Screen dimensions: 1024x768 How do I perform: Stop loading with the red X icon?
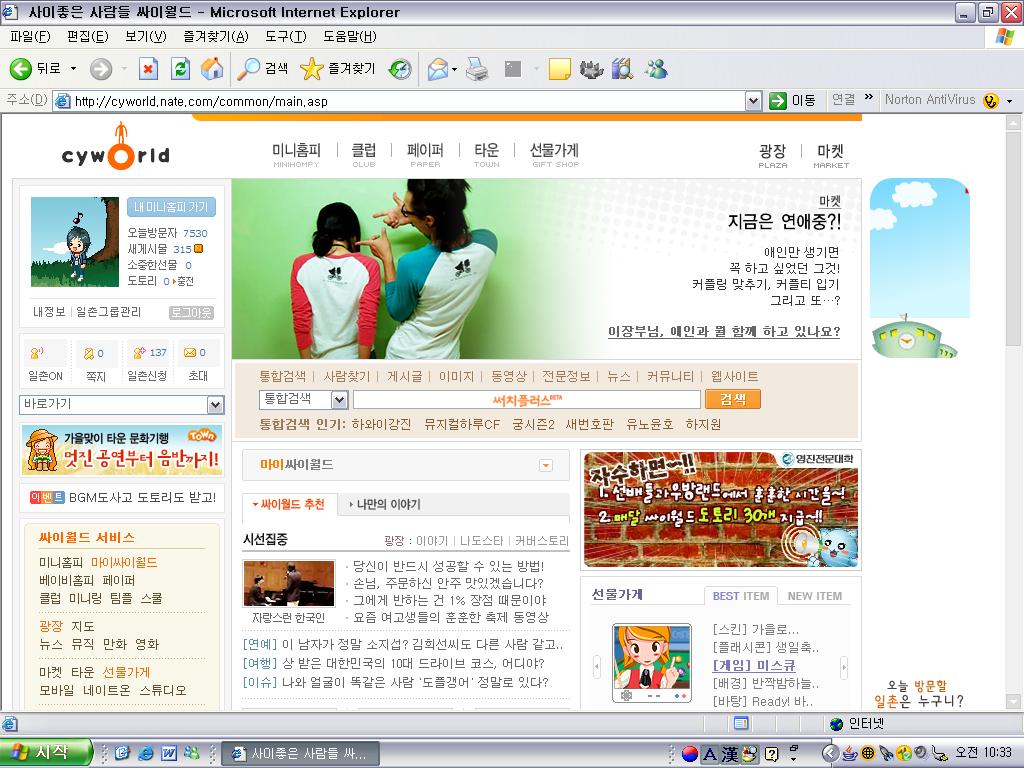click(149, 69)
